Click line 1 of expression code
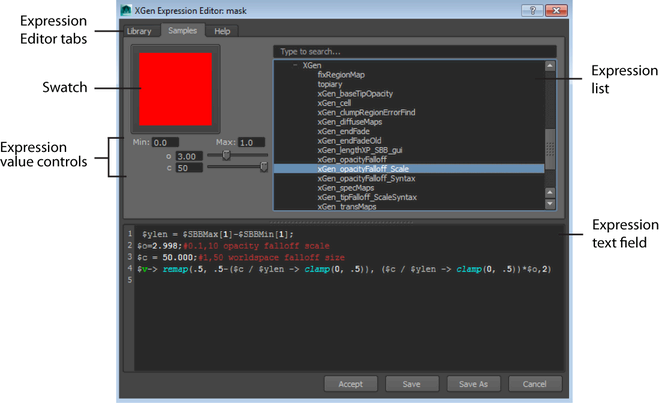Image resolution: width=659 pixels, height=403 pixels. pos(218,234)
